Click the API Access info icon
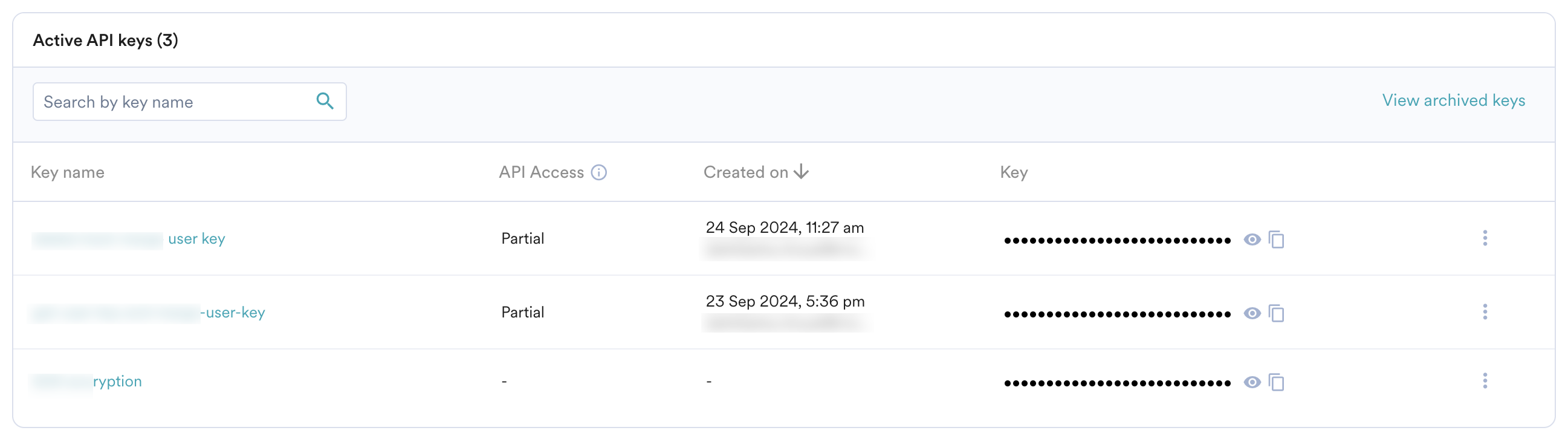The image size is (1568, 439). tap(599, 172)
